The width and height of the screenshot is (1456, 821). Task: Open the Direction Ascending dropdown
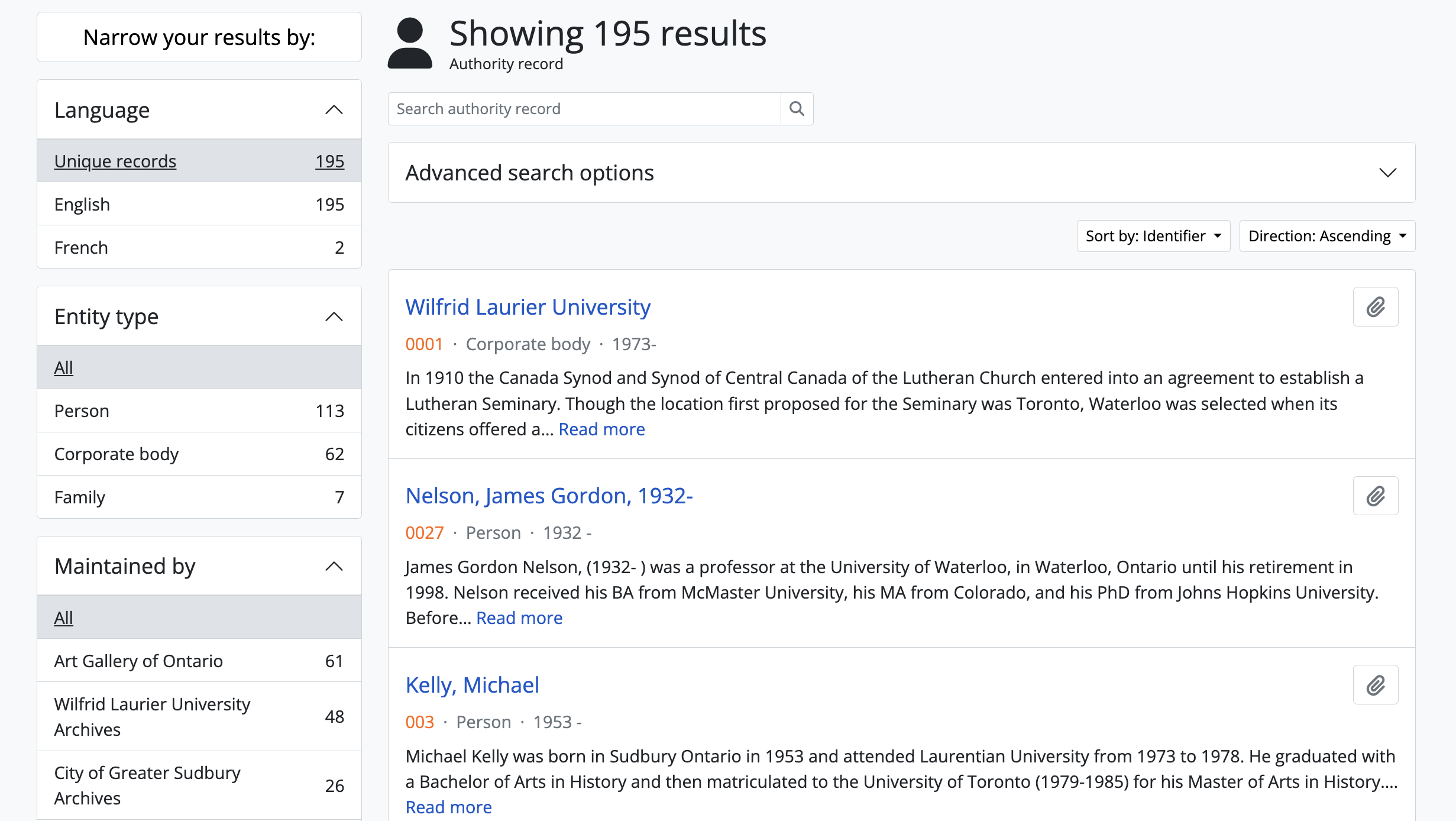point(1326,236)
